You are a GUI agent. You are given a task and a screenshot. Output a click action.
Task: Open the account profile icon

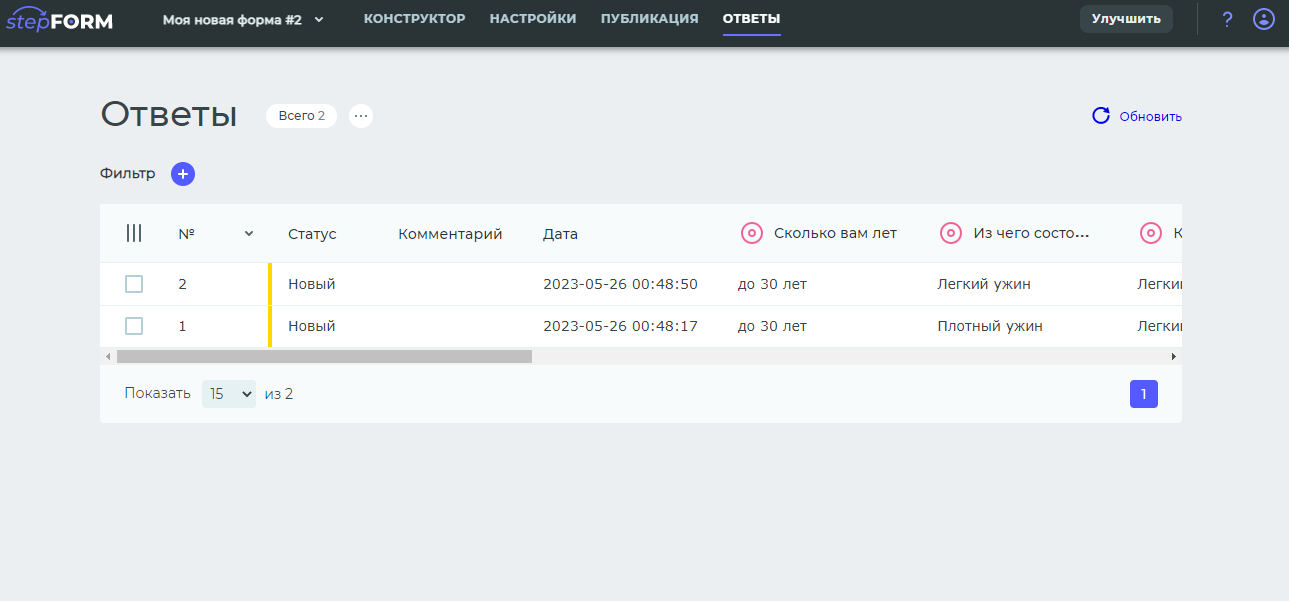1263,19
